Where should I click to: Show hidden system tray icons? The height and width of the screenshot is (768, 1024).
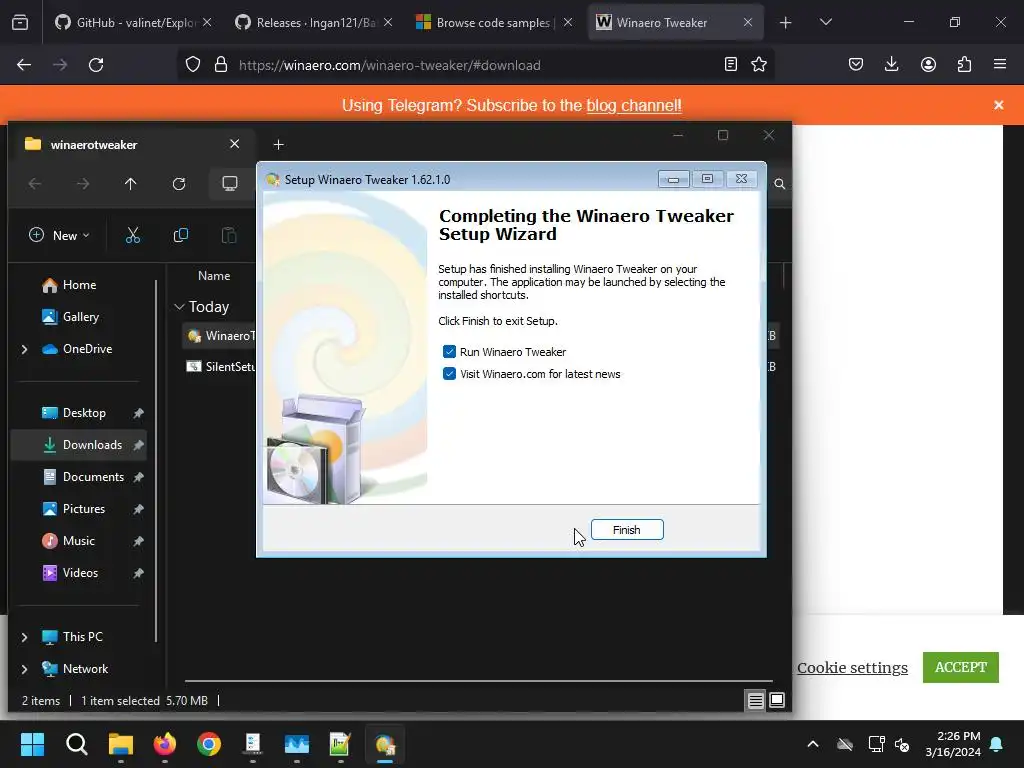pyautogui.click(x=813, y=744)
